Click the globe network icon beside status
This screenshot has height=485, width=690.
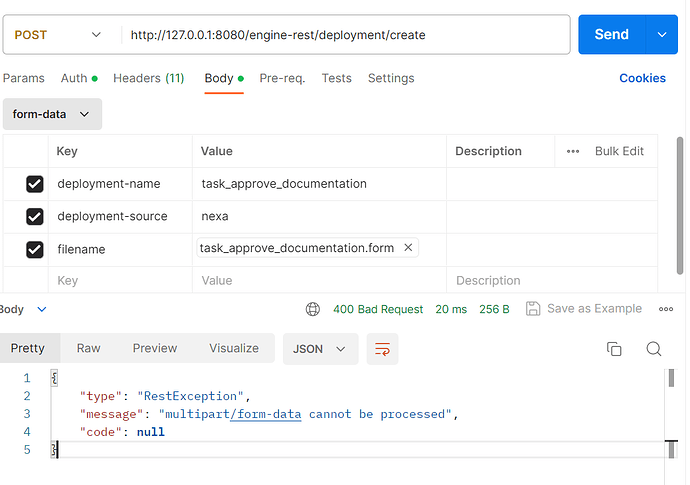click(313, 309)
